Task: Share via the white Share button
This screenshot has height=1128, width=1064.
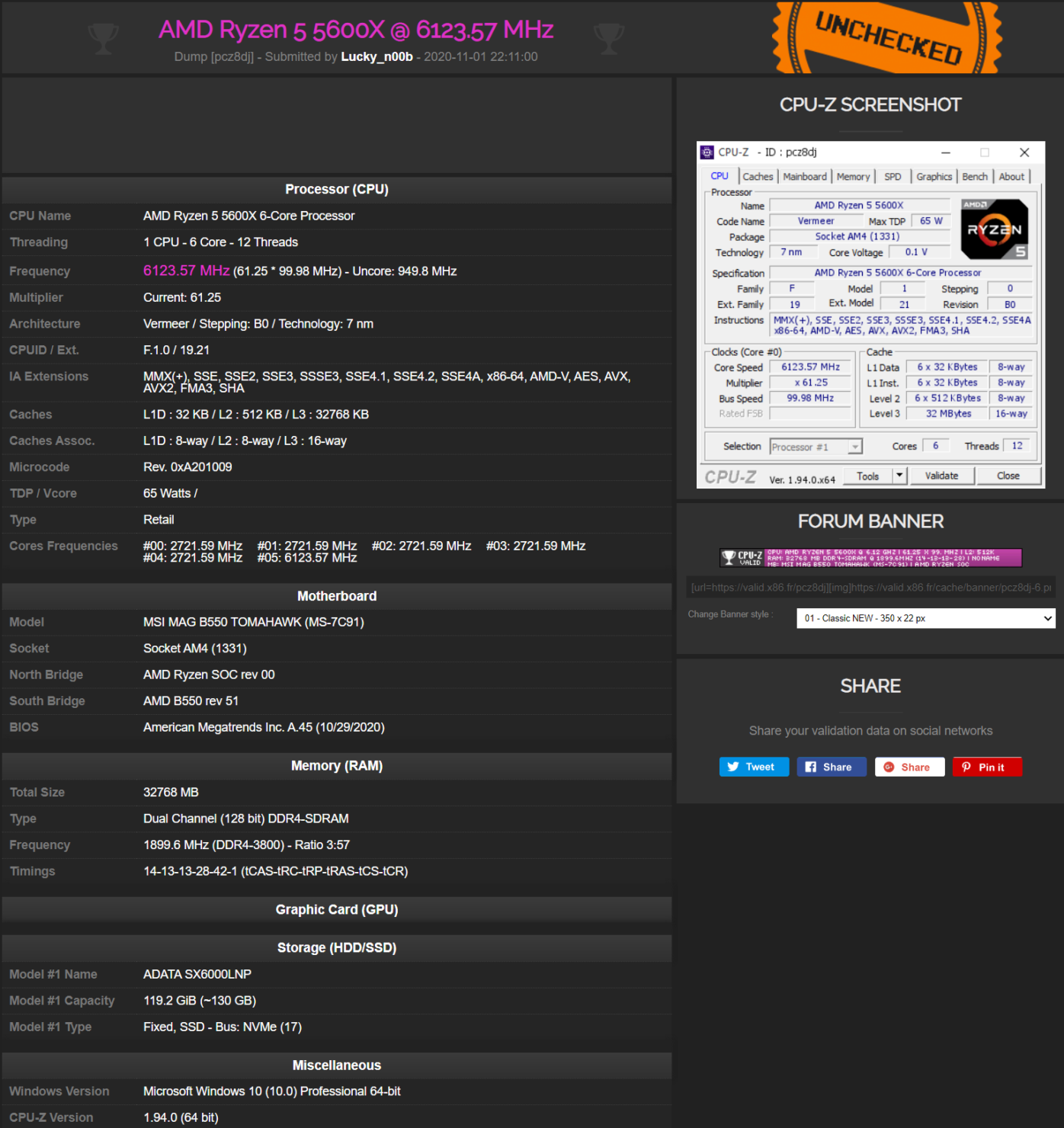Action: click(910, 767)
